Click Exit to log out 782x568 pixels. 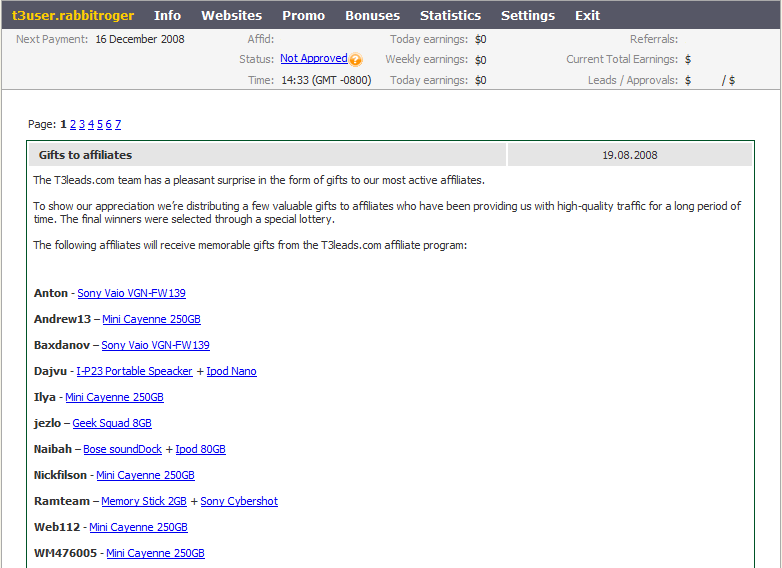click(587, 15)
